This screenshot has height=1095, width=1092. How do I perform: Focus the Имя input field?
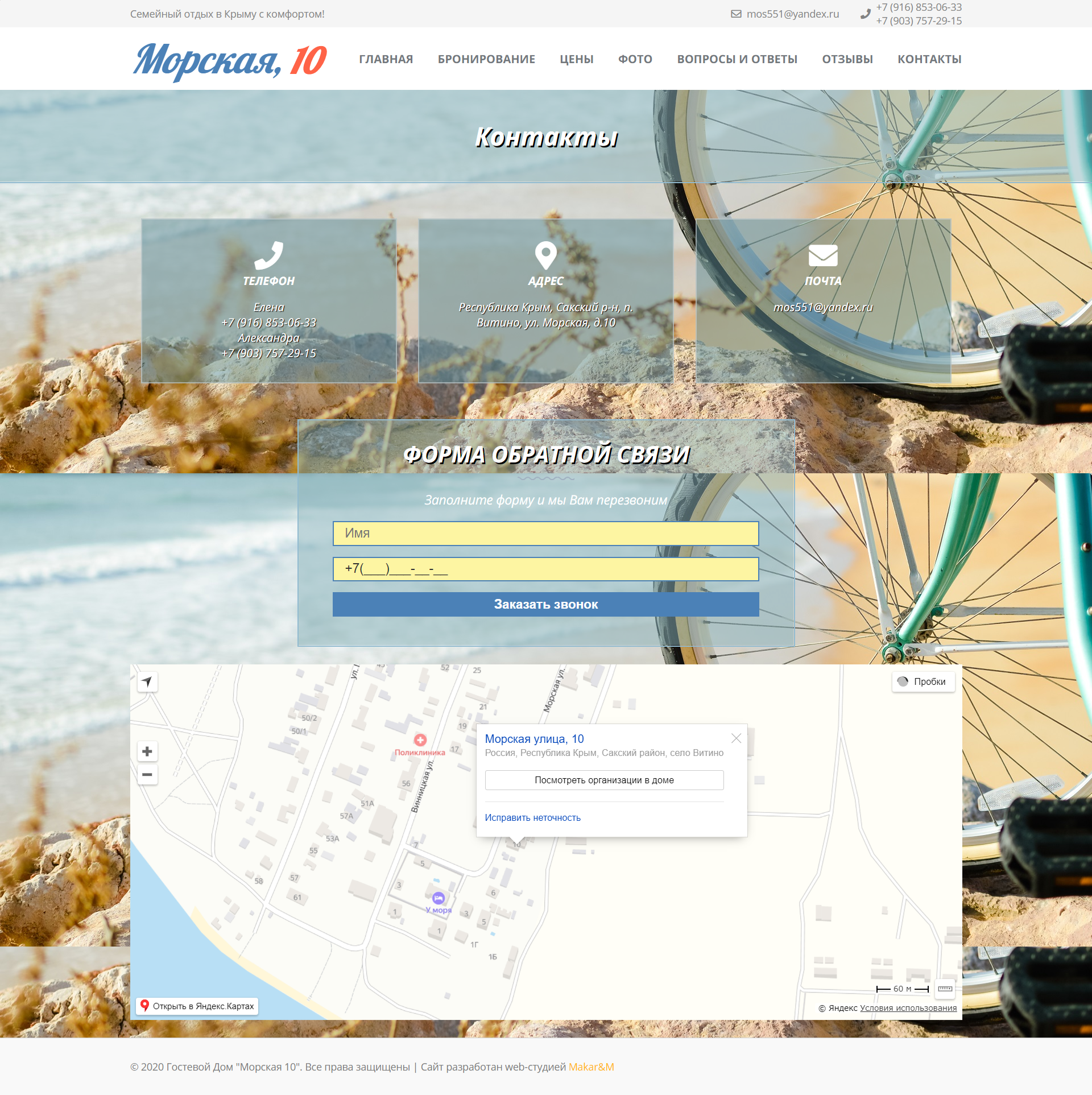546,534
